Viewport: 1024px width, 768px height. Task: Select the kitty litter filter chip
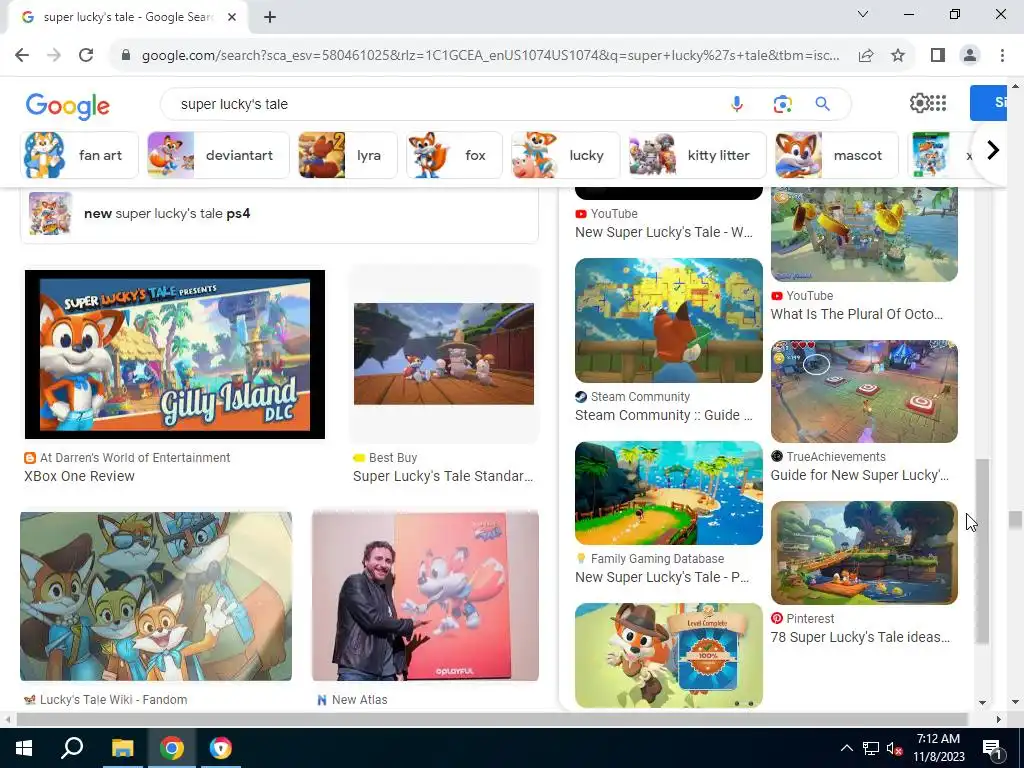[x=697, y=155]
